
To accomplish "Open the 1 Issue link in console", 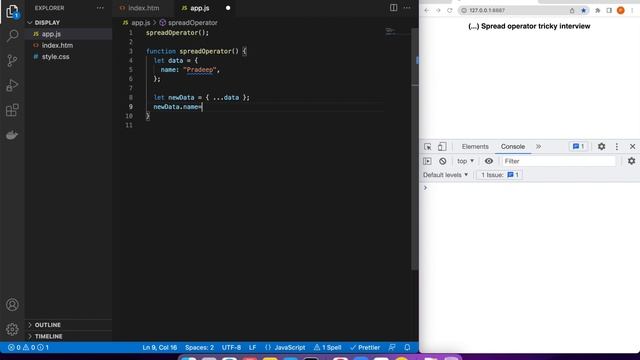I will [500, 175].
